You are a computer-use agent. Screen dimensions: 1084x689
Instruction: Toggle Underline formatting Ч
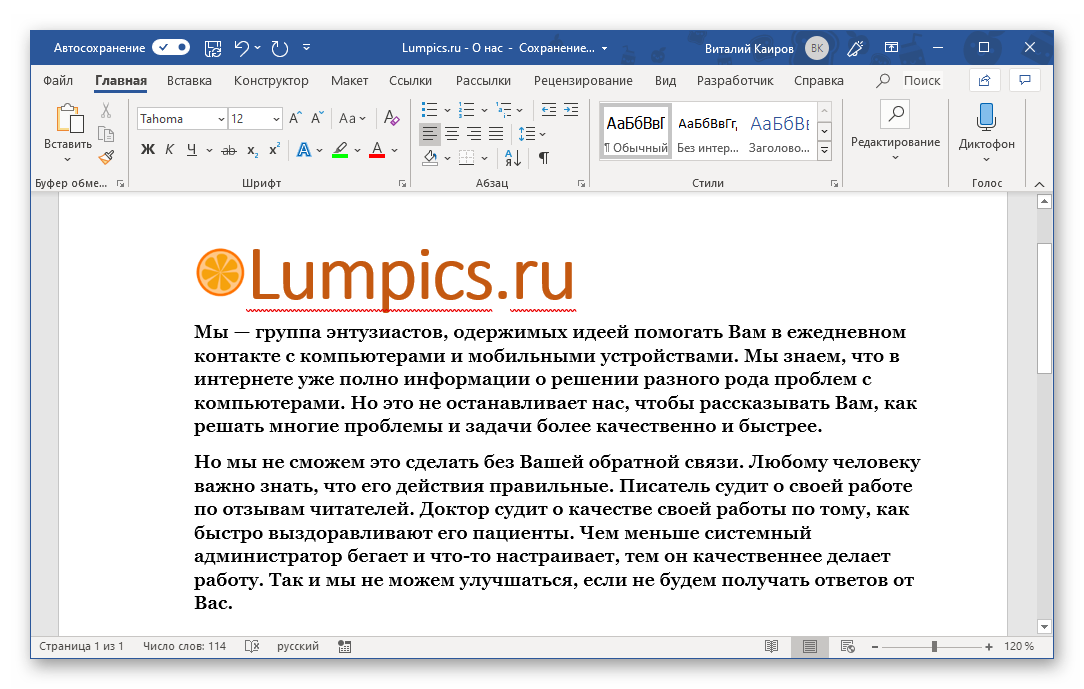[x=191, y=150]
